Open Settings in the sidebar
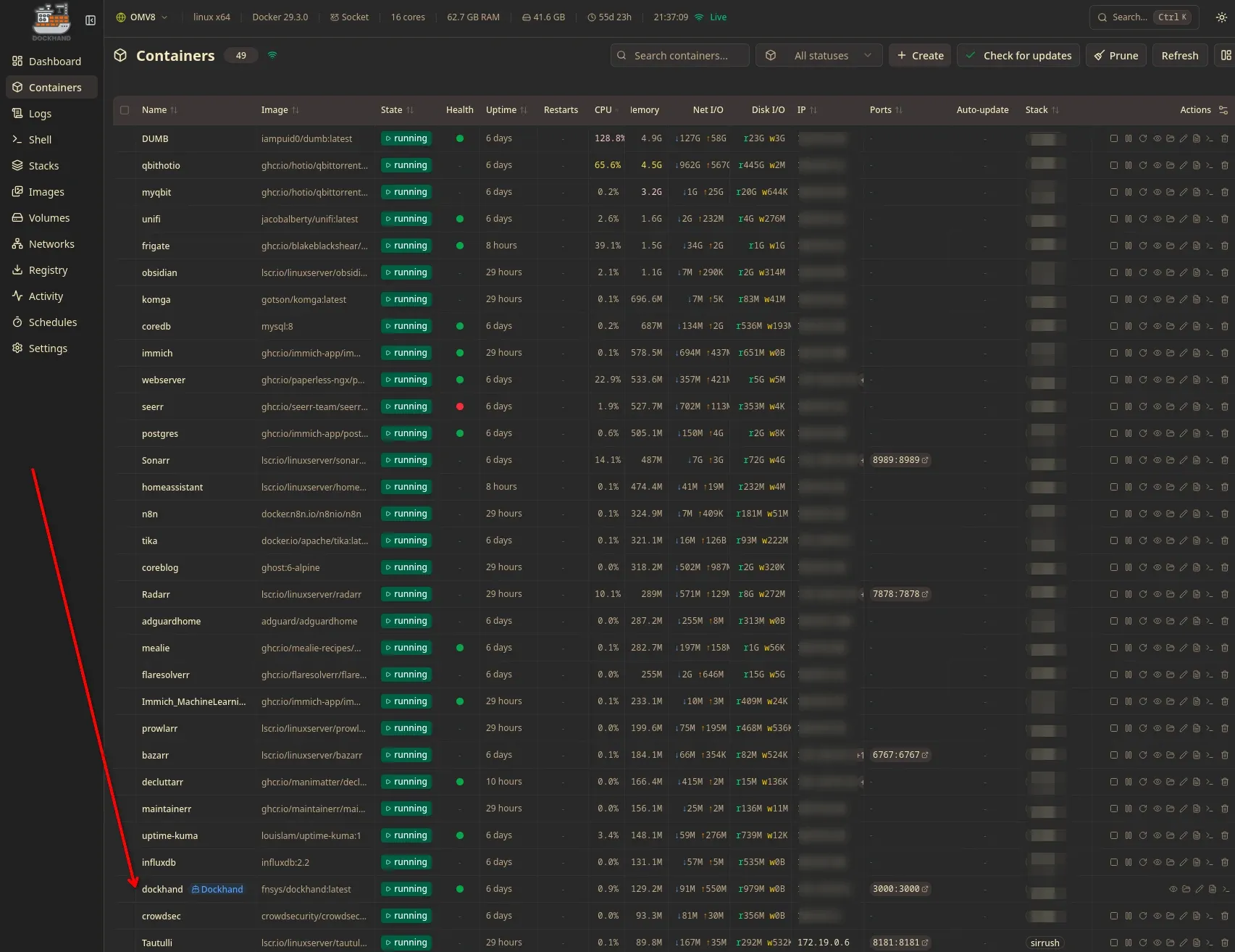Image resolution: width=1235 pixels, height=952 pixels. pyautogui.click(x=51, y=348)
